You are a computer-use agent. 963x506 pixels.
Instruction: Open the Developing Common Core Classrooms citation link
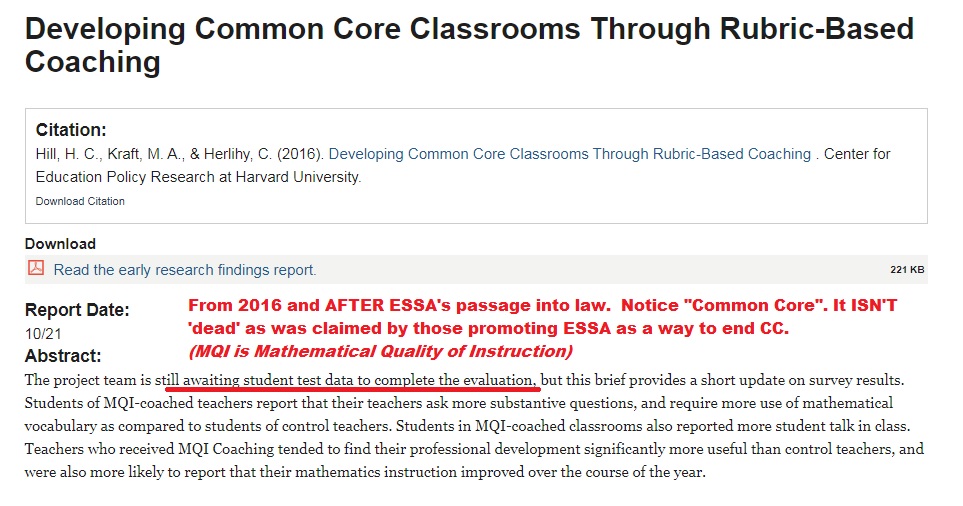570,154
